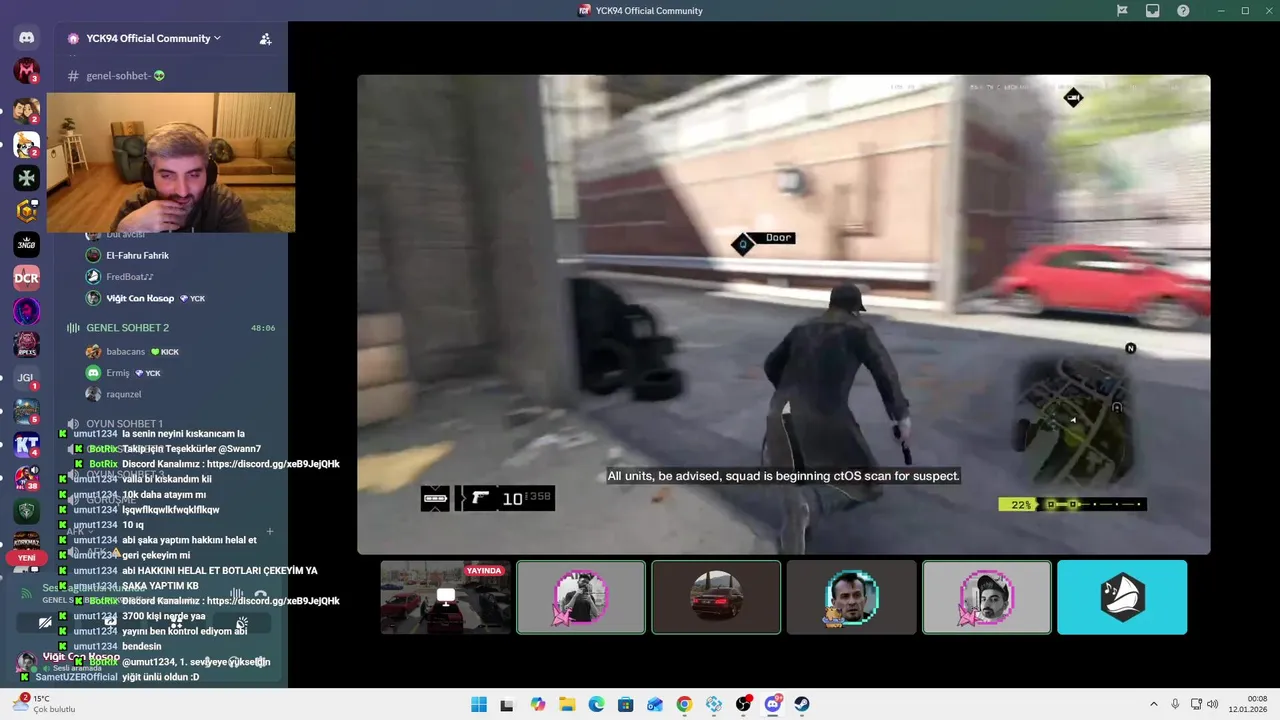
Task: Show hidden system tray icons
Action: pyautogui.click(x=1153, y=704)
